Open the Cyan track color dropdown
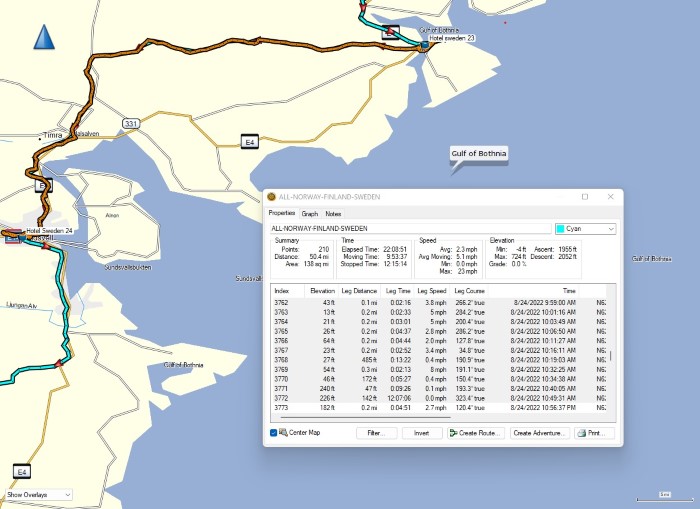700x509 pixels. pyautogui.click(x=585, y=229)
